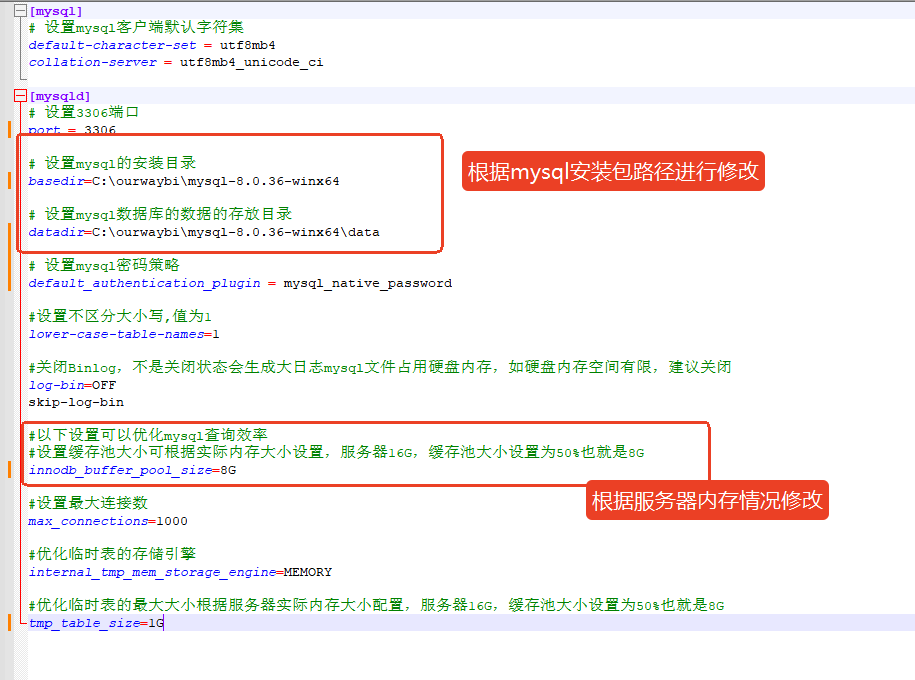Click the default_authentication_plugin key
The height and width of the screenshot is (680, 915).
pyautogui.click(x=145, y=283)
